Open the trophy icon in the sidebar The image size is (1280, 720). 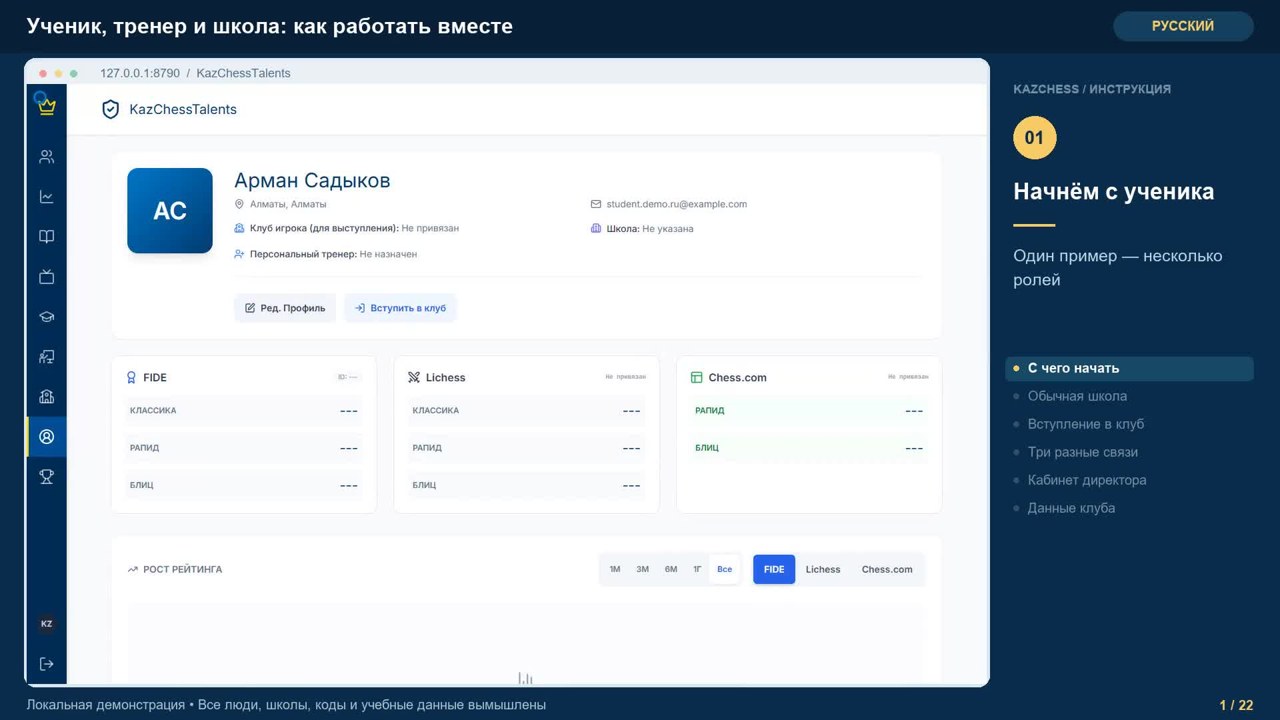(x=46, y=477)
